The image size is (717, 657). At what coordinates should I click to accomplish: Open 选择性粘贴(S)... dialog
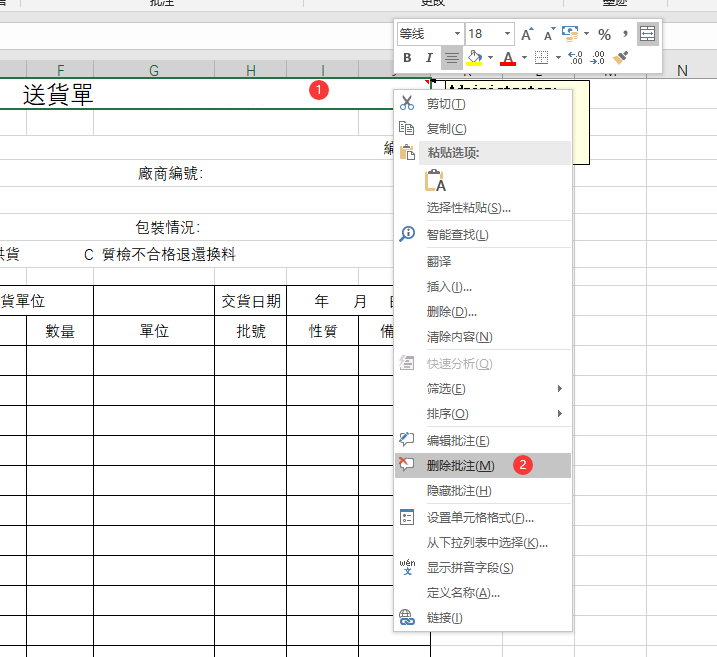pyautogui.click(x=483, y=208)
